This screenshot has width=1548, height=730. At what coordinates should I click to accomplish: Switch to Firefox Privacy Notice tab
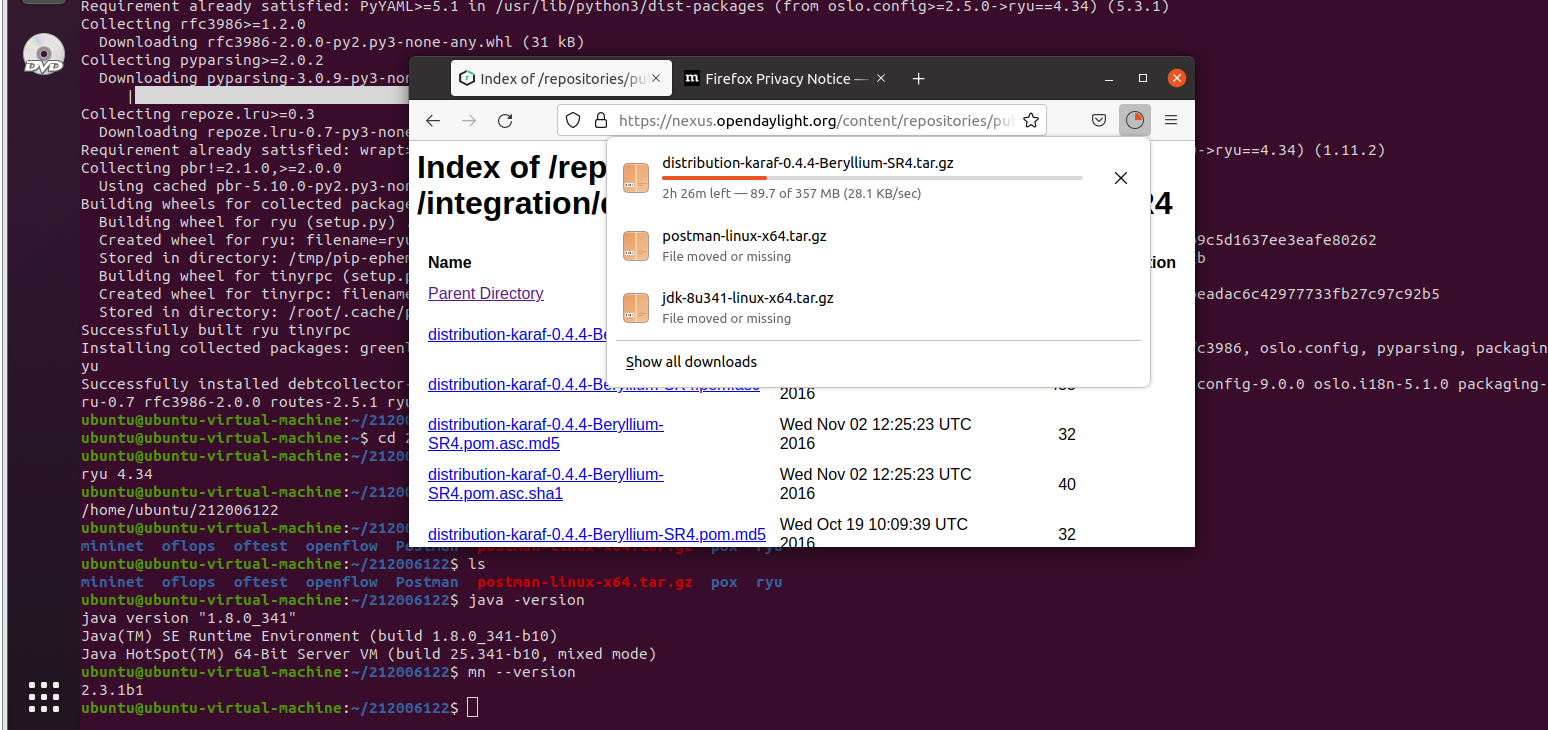(777, 79)
